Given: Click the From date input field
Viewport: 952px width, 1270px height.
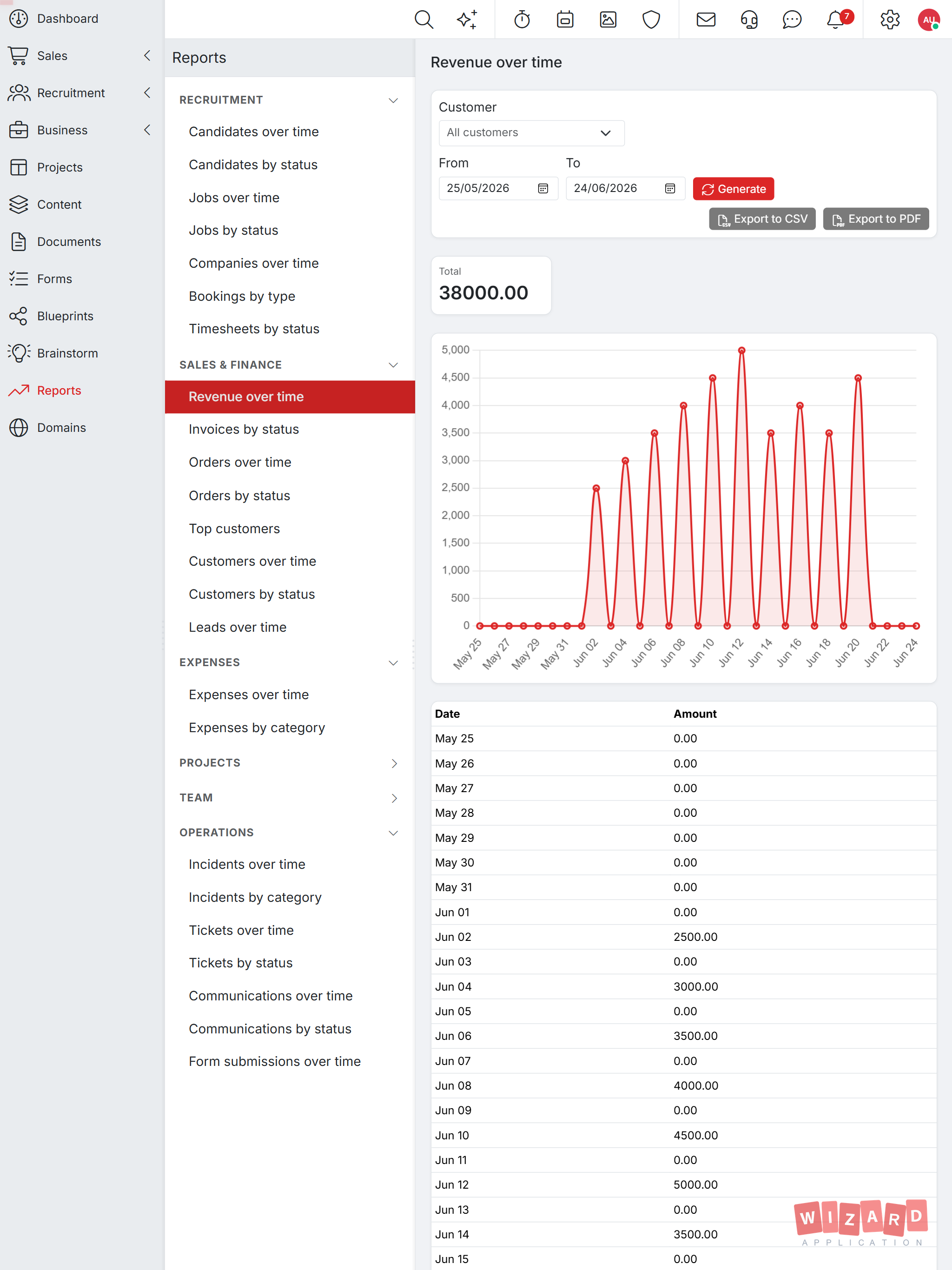Looking at the screenshot, I should click(x=498, y=188).
